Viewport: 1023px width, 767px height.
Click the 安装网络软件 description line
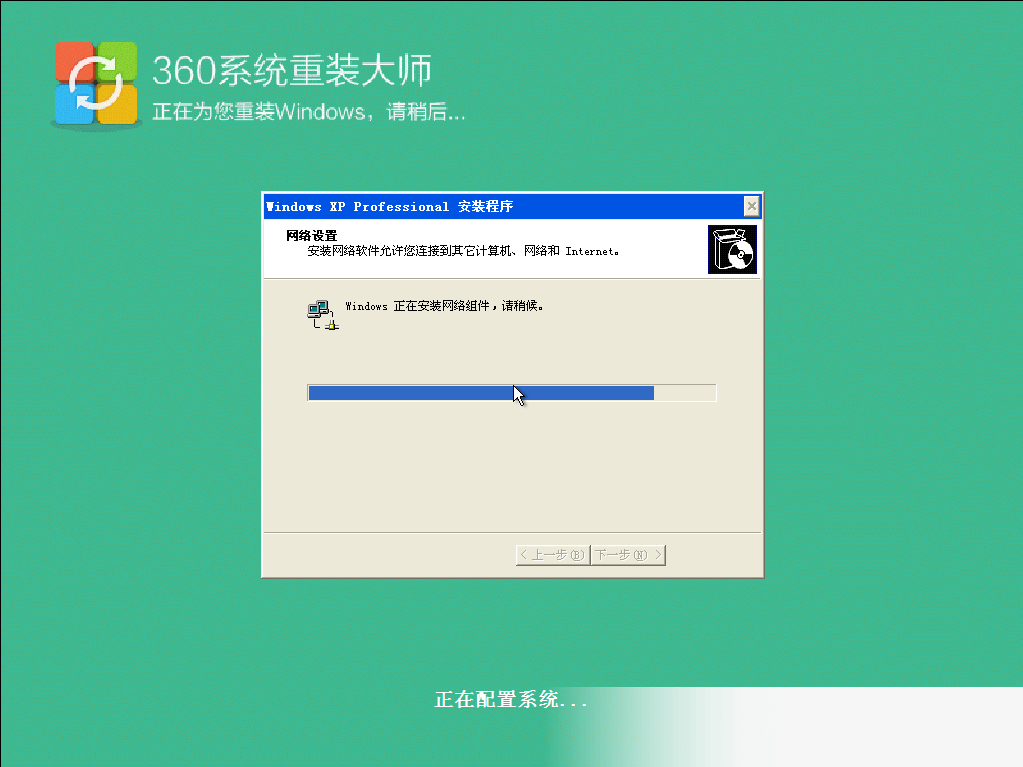(463, 251)
